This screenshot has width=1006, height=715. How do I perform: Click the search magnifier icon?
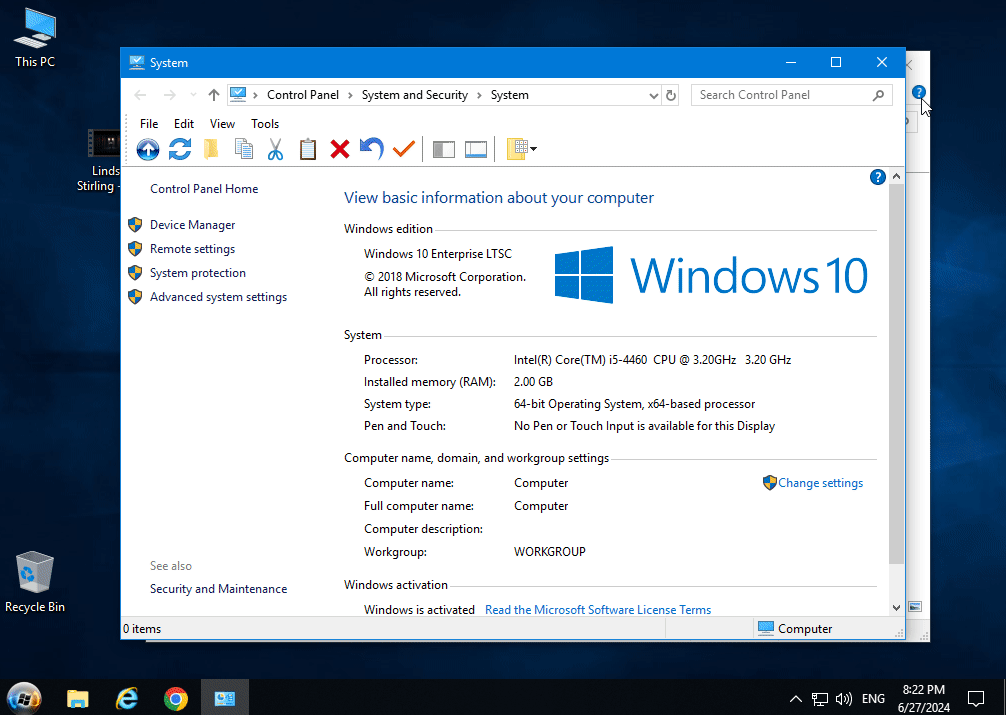point(878,96)
